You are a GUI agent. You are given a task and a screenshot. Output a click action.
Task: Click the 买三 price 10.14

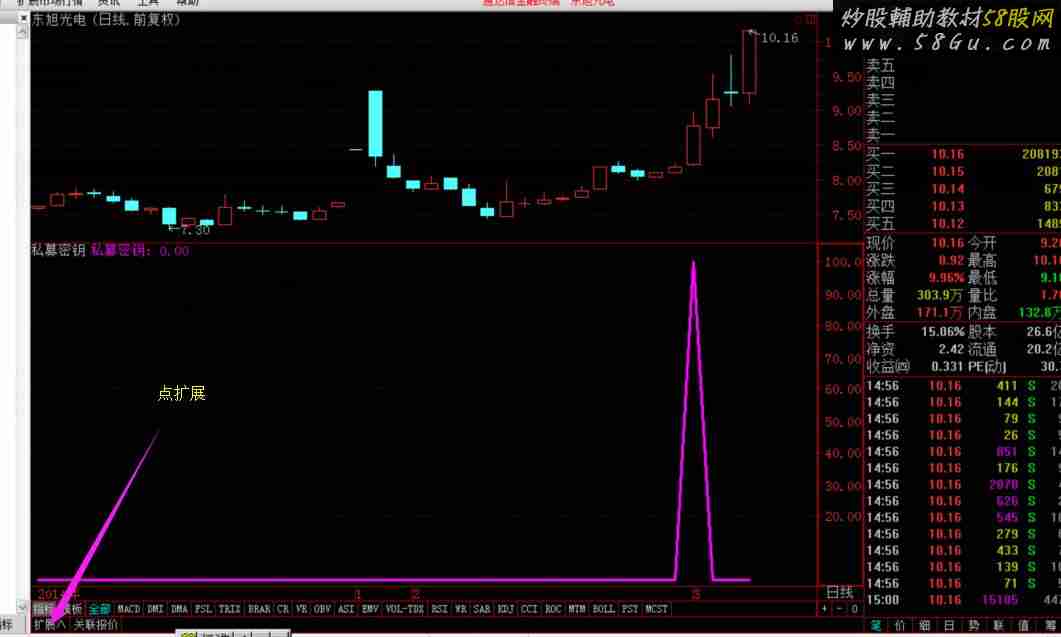947,190
